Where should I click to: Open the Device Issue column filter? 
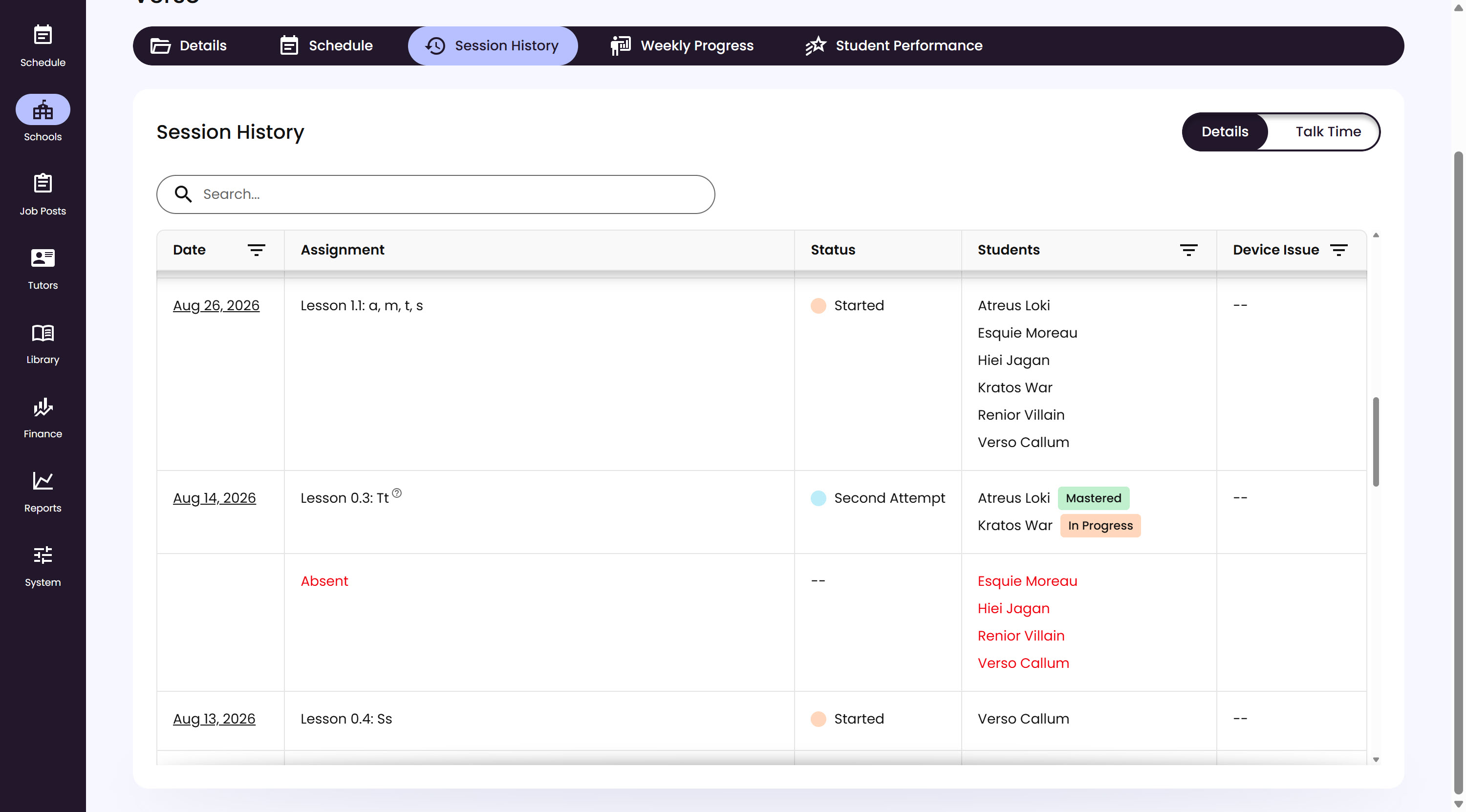pos(1338,250)
